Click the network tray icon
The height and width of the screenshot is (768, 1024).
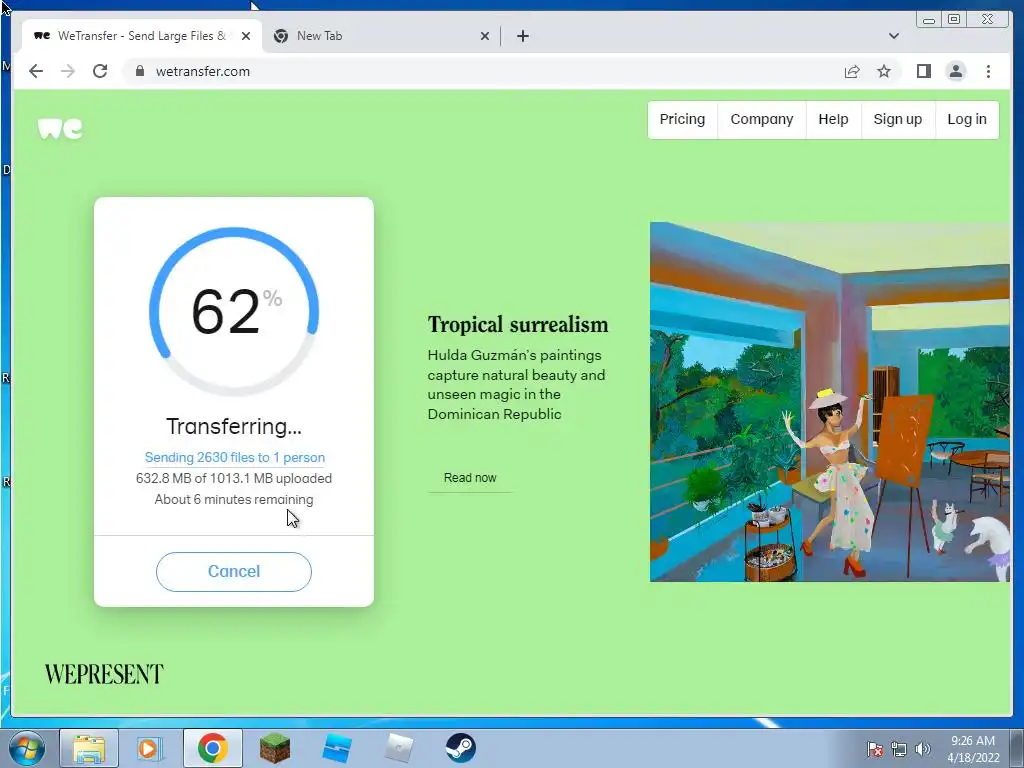(899, 749)
